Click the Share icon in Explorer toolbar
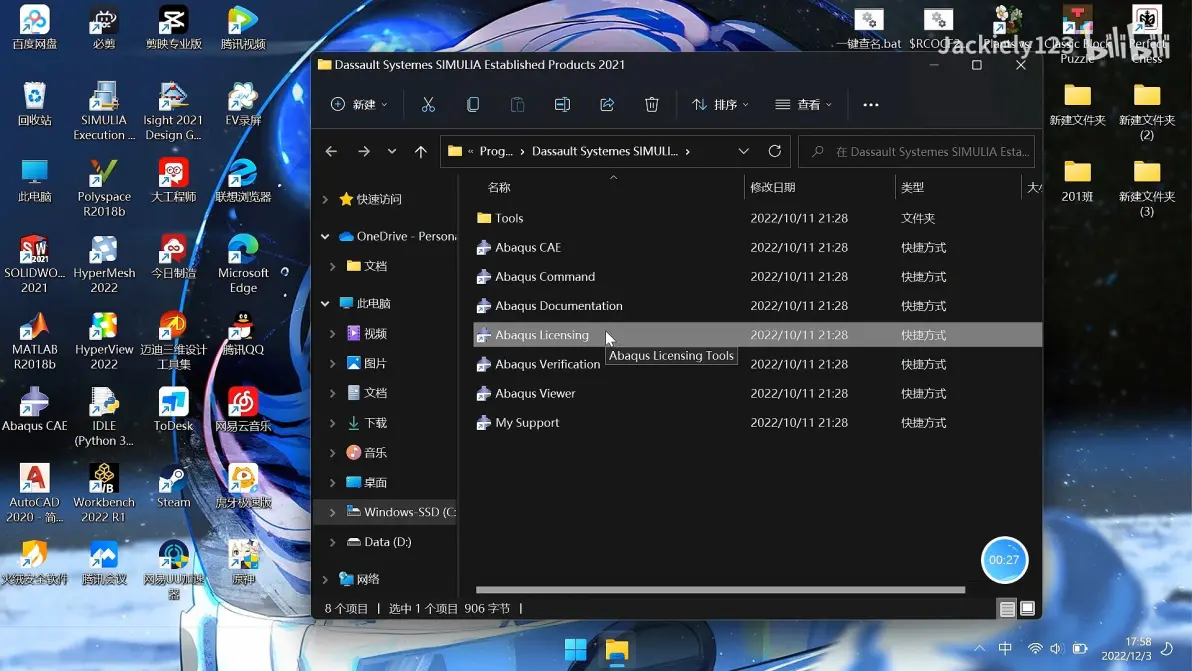The width and height of the screenshot is (1192, 671). (x=607, y=105)
